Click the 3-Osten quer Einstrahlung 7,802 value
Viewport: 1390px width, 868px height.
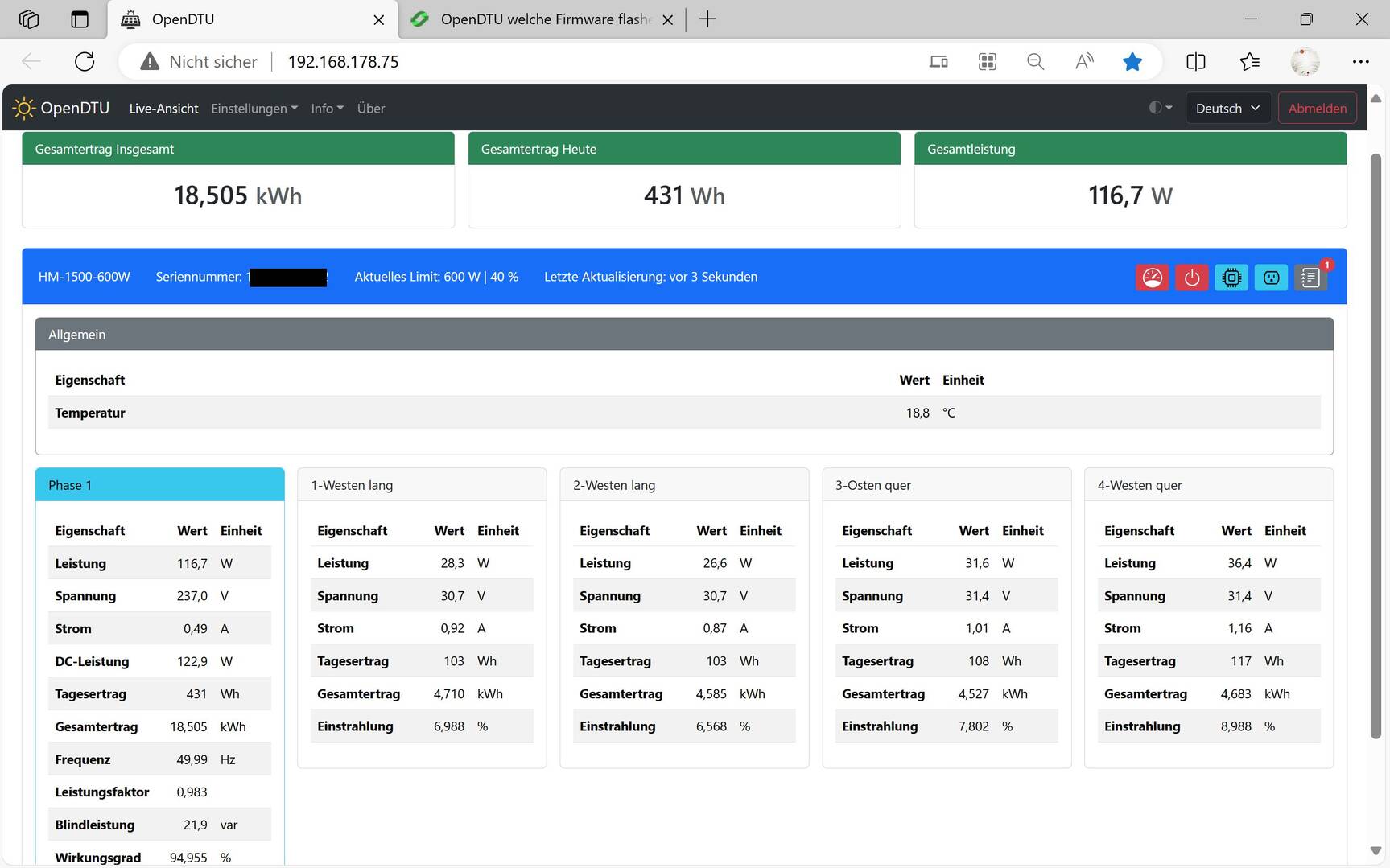(x=974, y=726)
